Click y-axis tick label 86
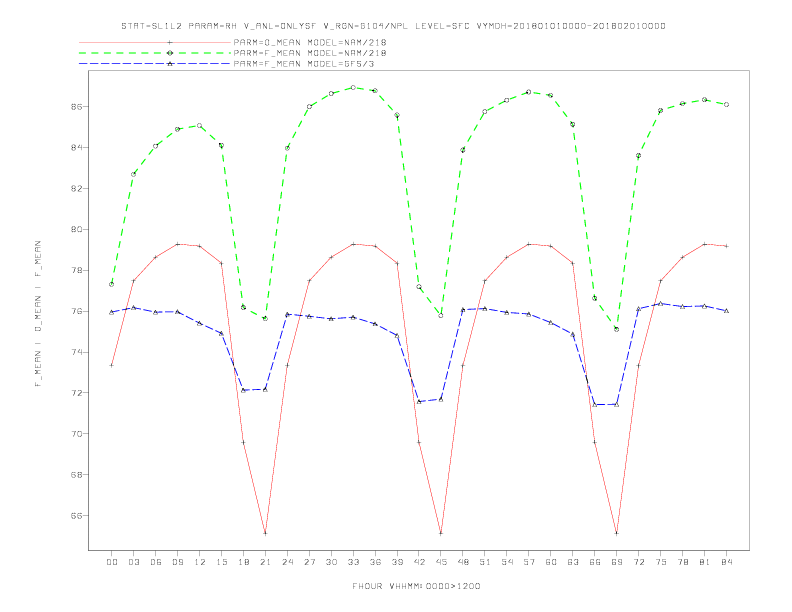This screenshot has width=792, height=612. point(76,107)
